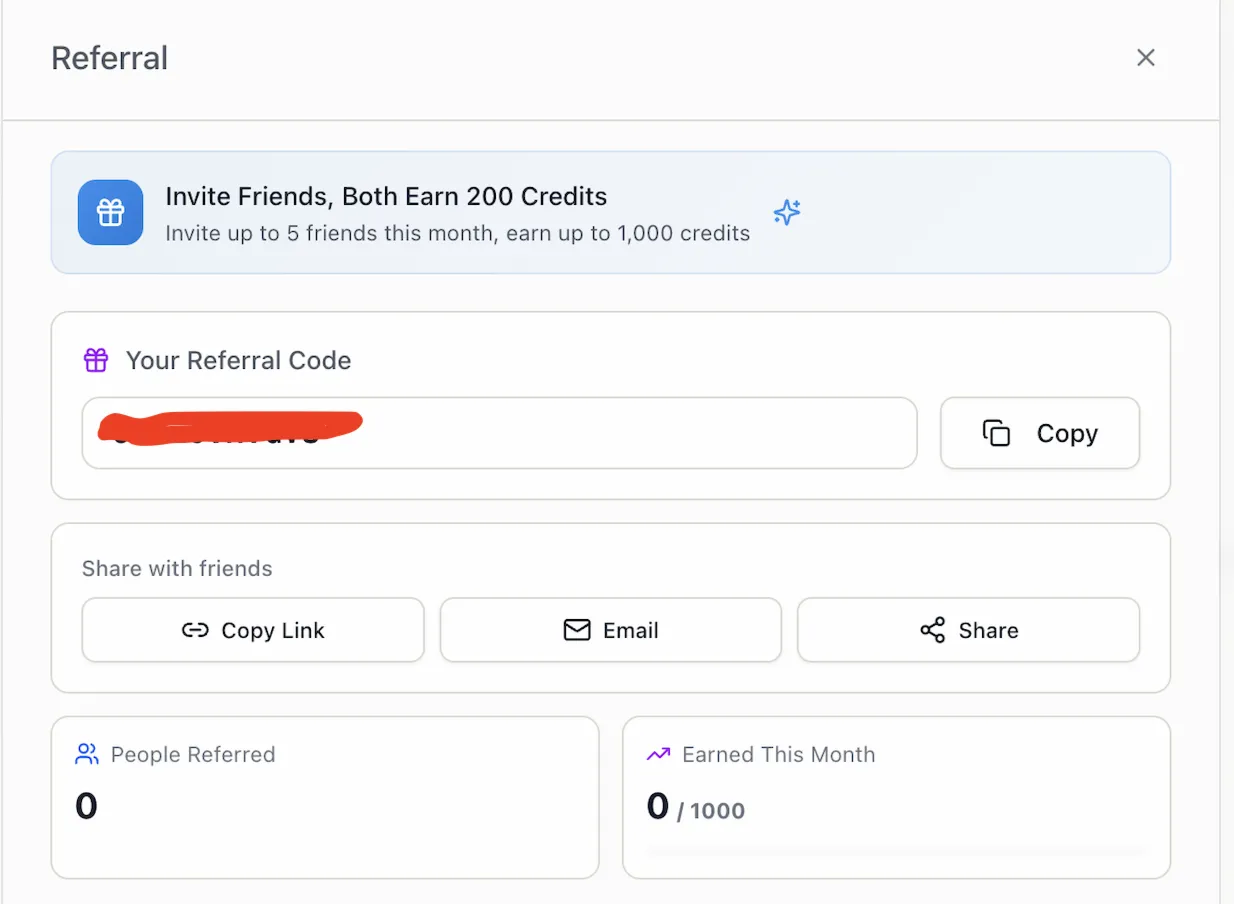
Task: Close the Referral dialog
Action: 1146,58
